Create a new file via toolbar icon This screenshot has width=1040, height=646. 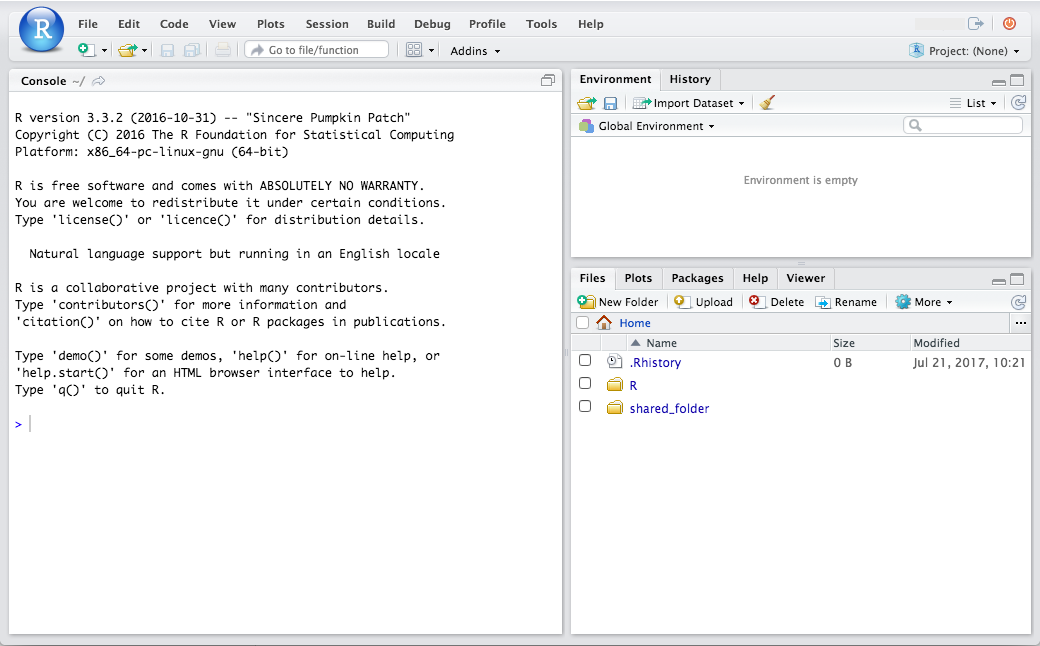85,50
